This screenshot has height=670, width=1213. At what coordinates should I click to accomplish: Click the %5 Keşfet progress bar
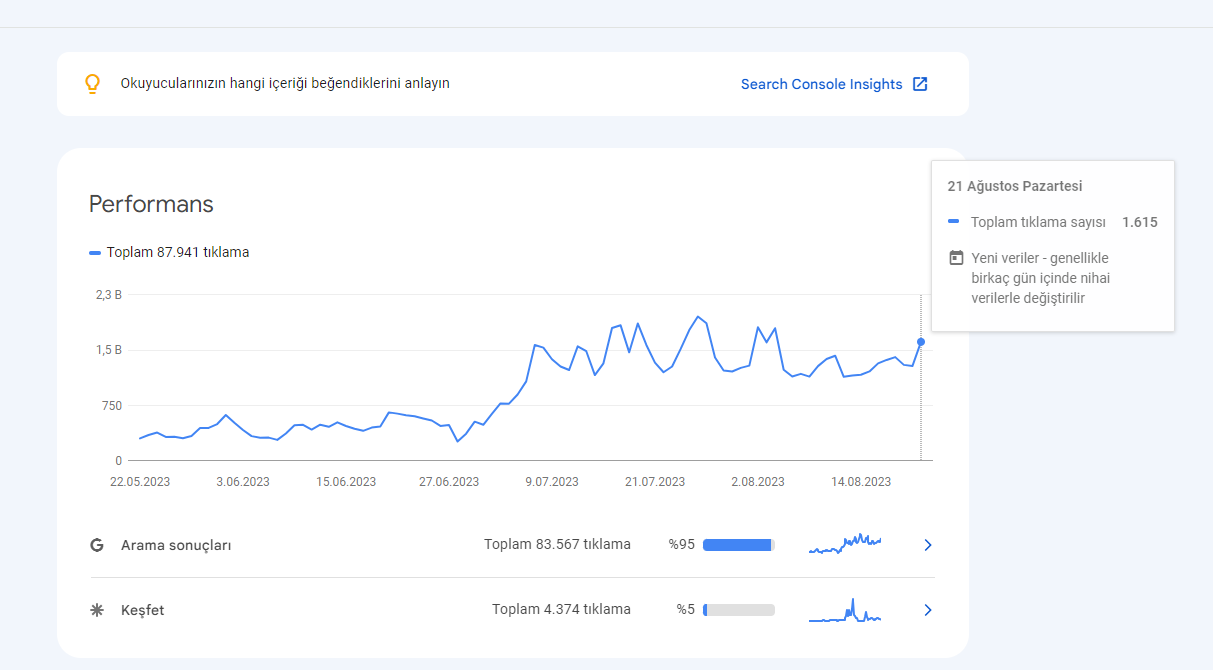739,610
